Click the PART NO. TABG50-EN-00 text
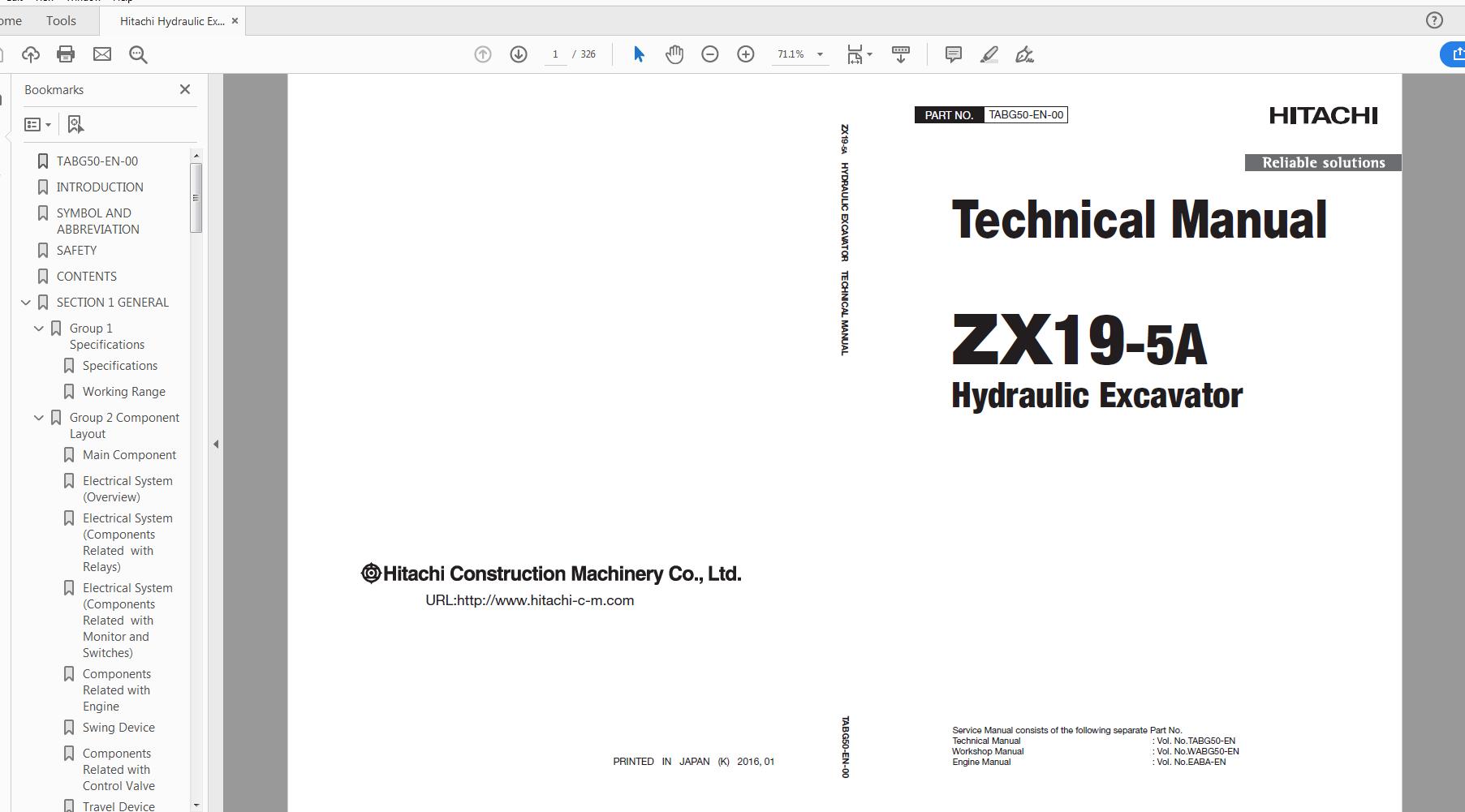 991,114
